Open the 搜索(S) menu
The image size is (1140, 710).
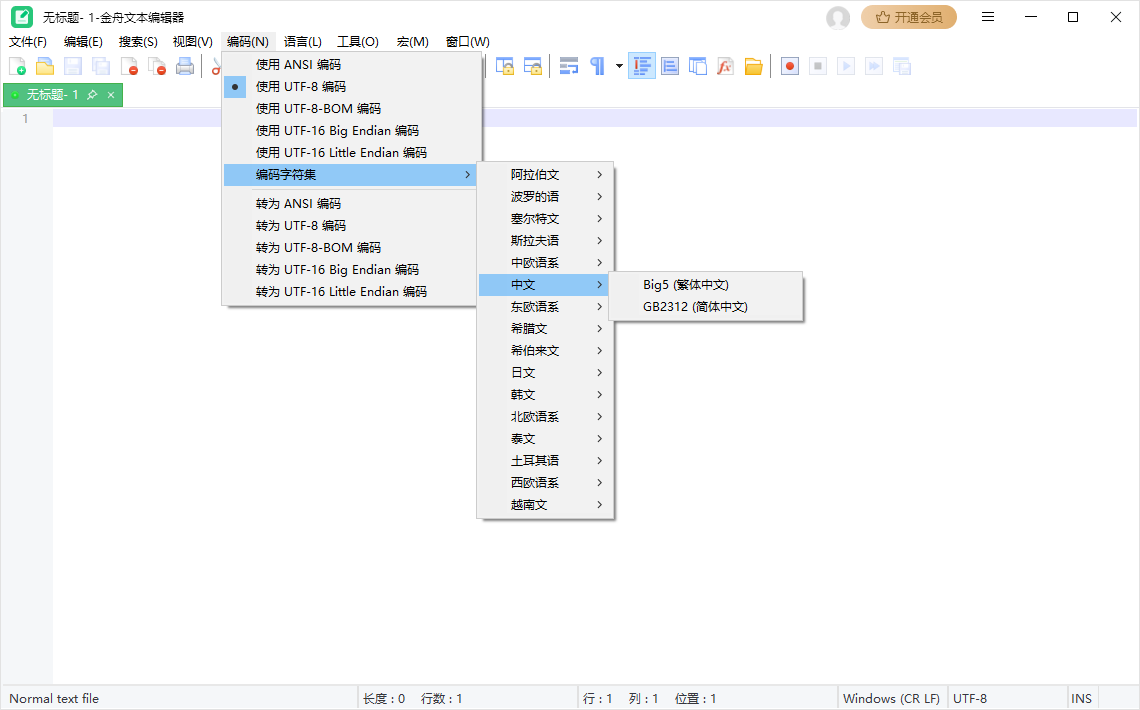coord(138,41)
